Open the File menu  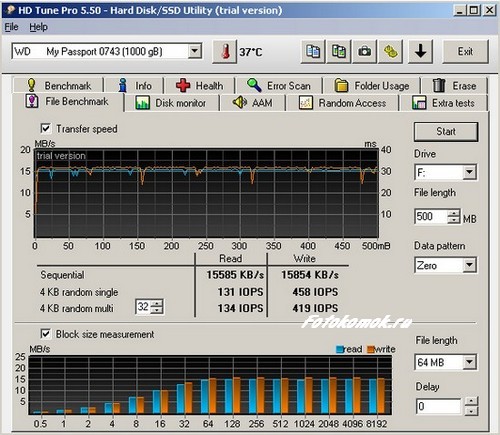[11, 27]
